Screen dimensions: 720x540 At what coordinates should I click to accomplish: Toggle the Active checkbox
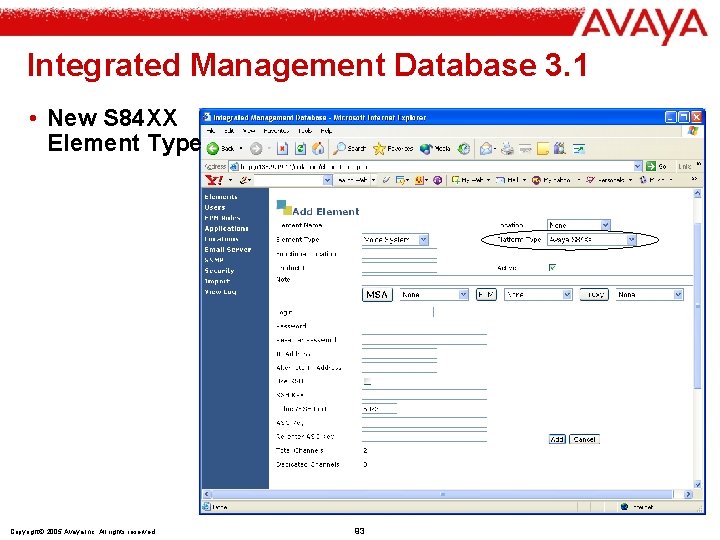[552, 267]
